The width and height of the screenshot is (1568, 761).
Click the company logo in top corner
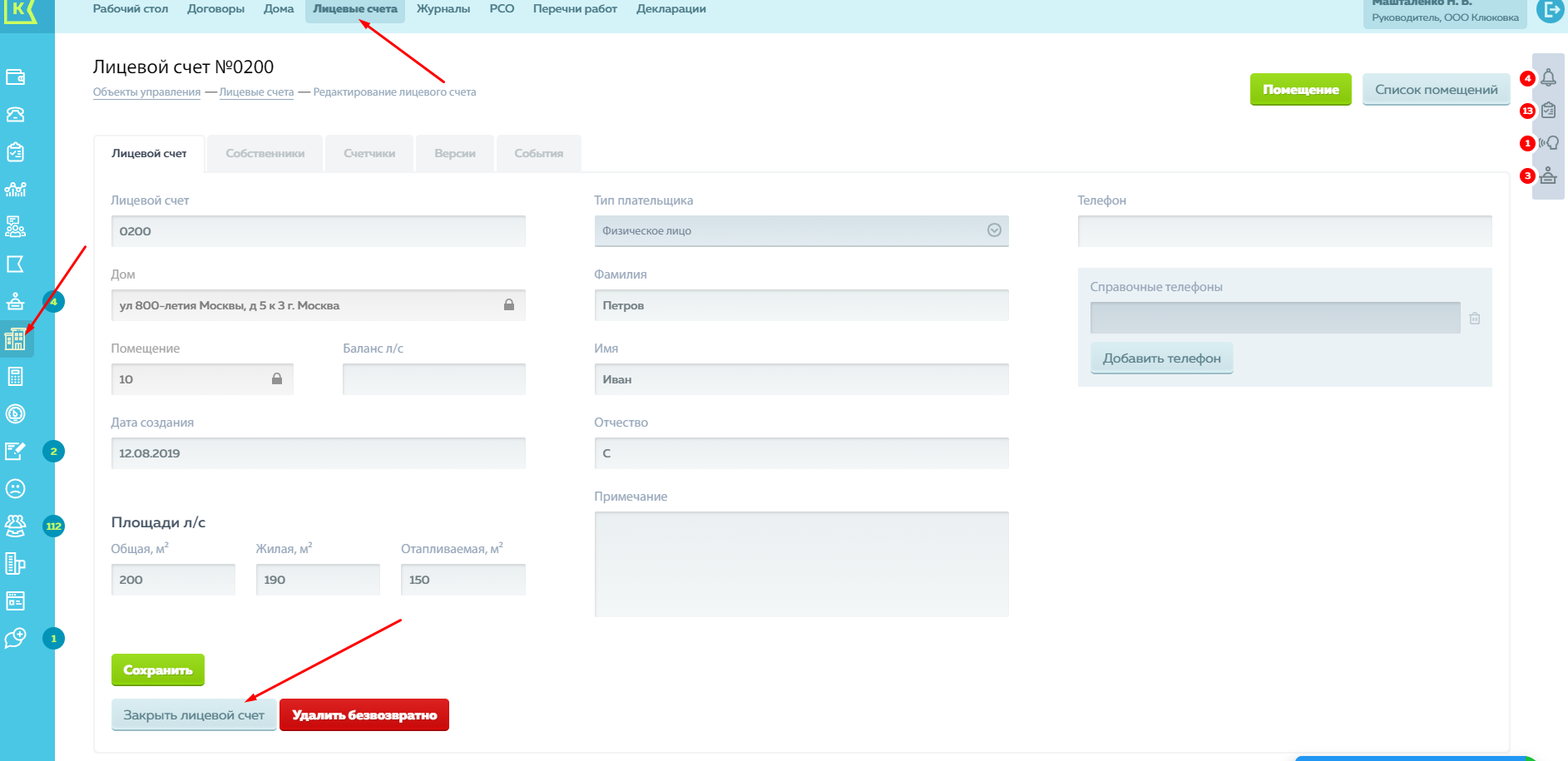(20, 12)
